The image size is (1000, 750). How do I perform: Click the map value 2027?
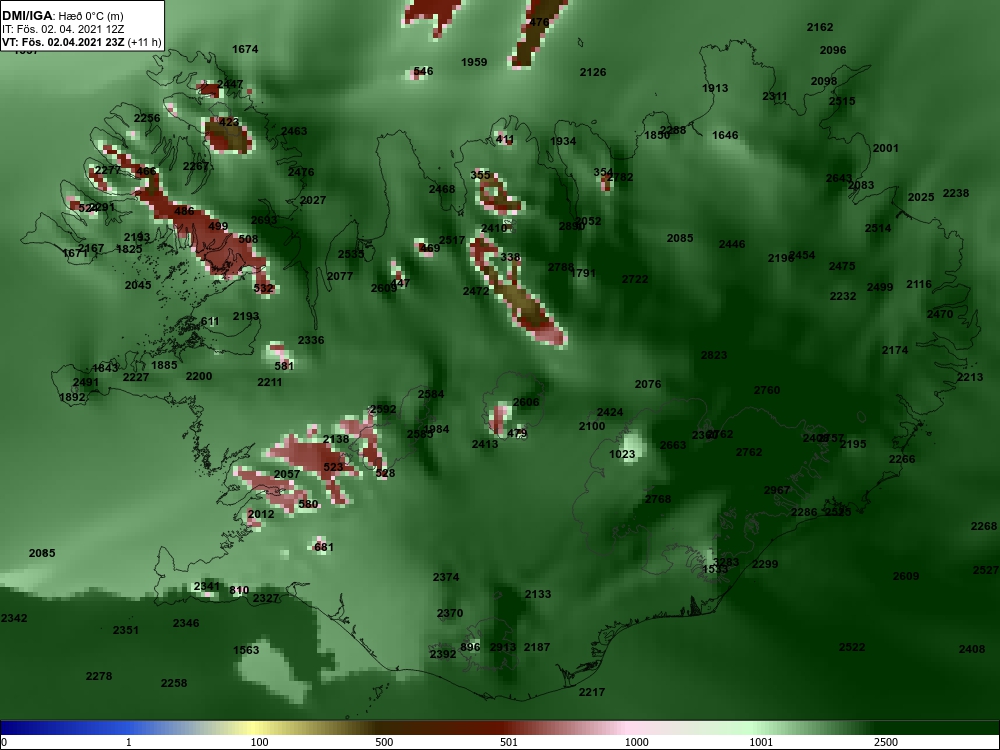click(x=312, y=200)
